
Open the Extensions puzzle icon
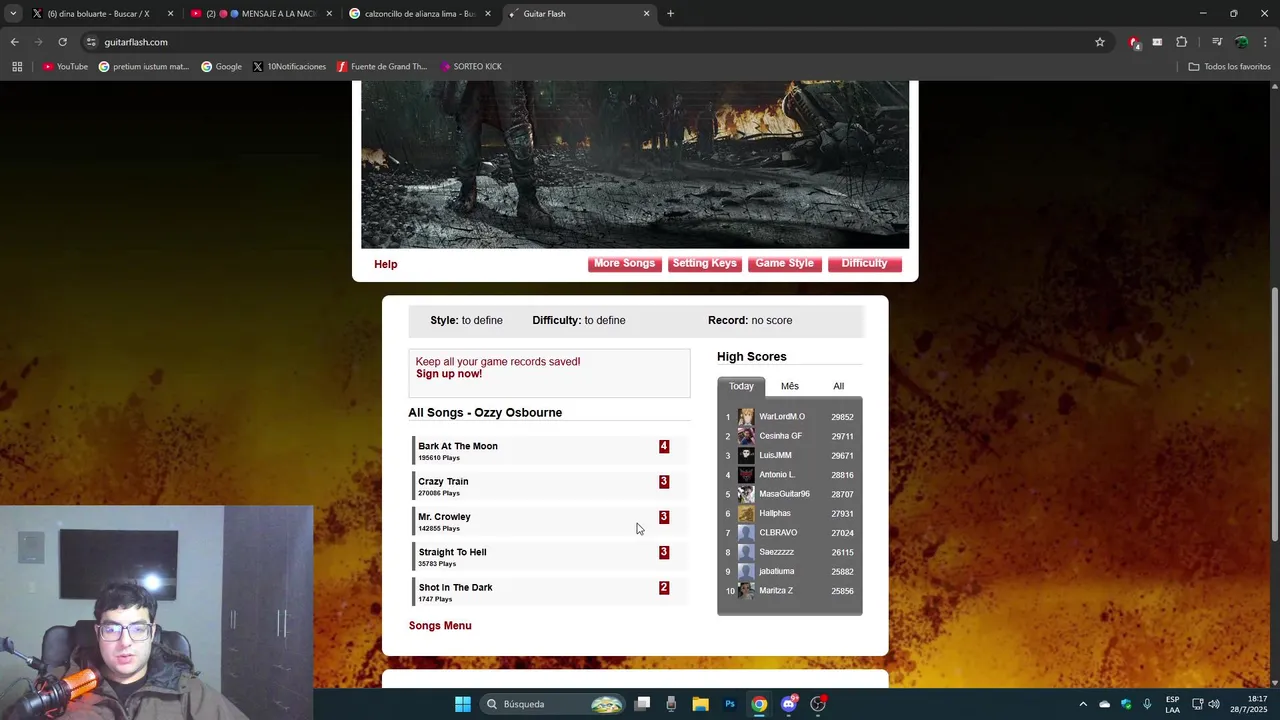pyautogui.click(x=1182, y=42)
